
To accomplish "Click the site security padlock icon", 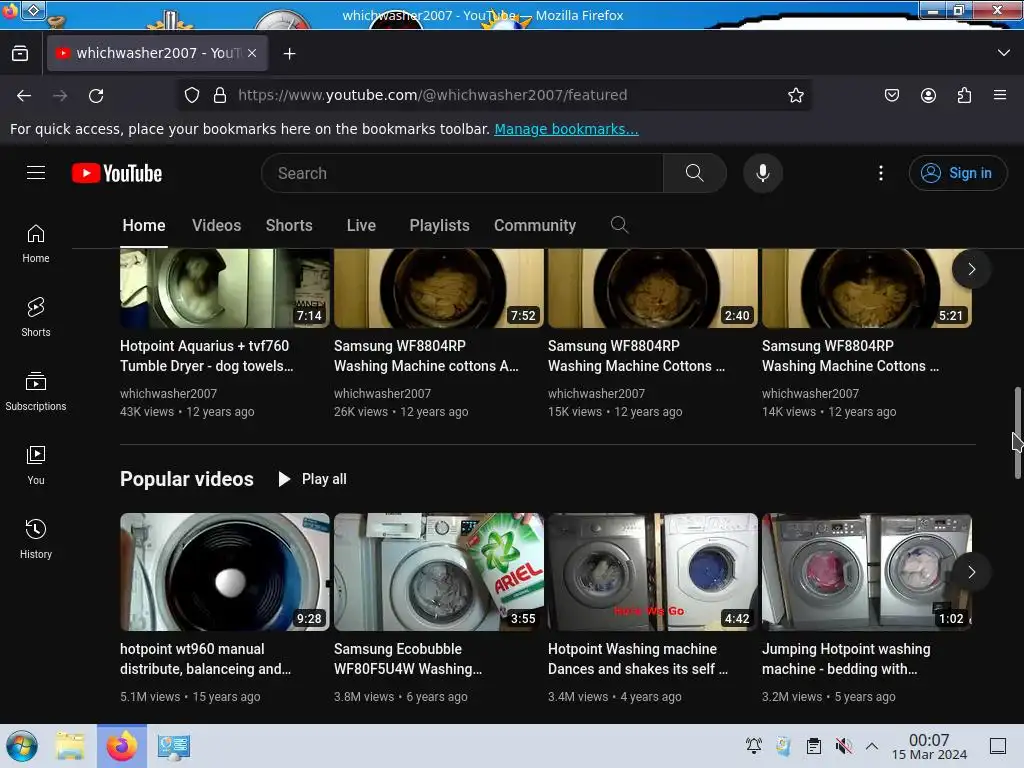I will tap(220, 95).
